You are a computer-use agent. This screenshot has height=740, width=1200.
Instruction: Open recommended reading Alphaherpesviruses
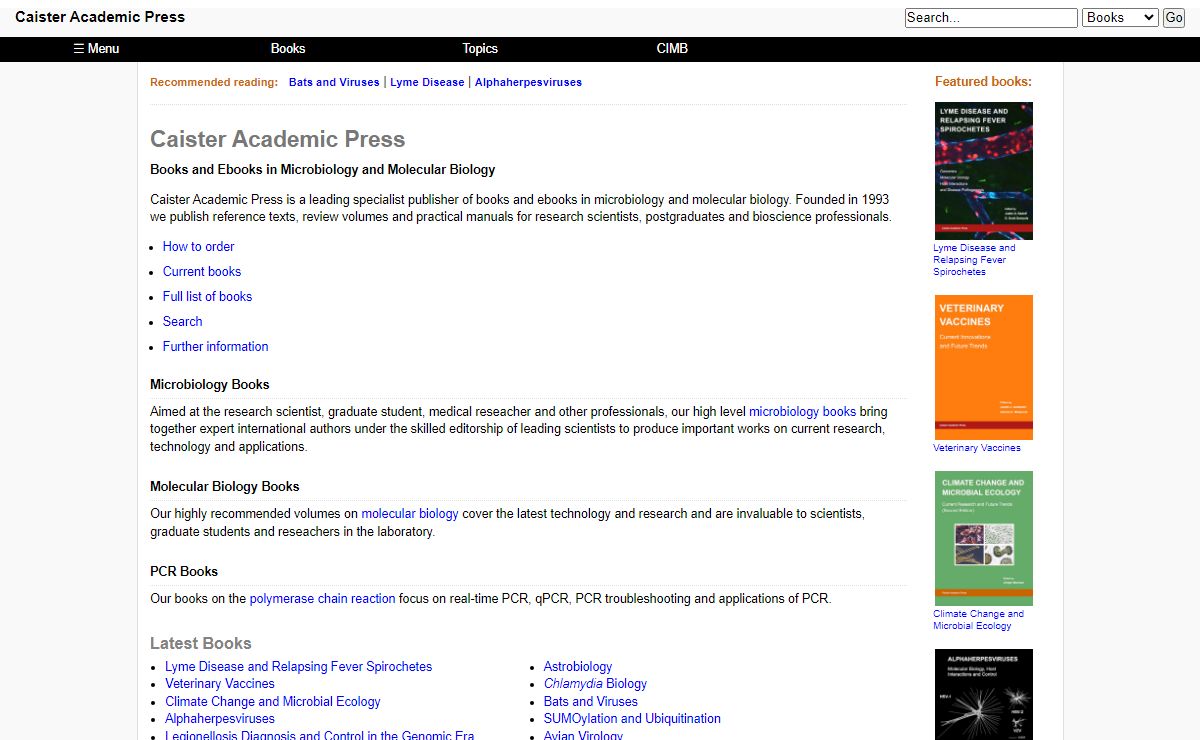click(x=528, y=82)
